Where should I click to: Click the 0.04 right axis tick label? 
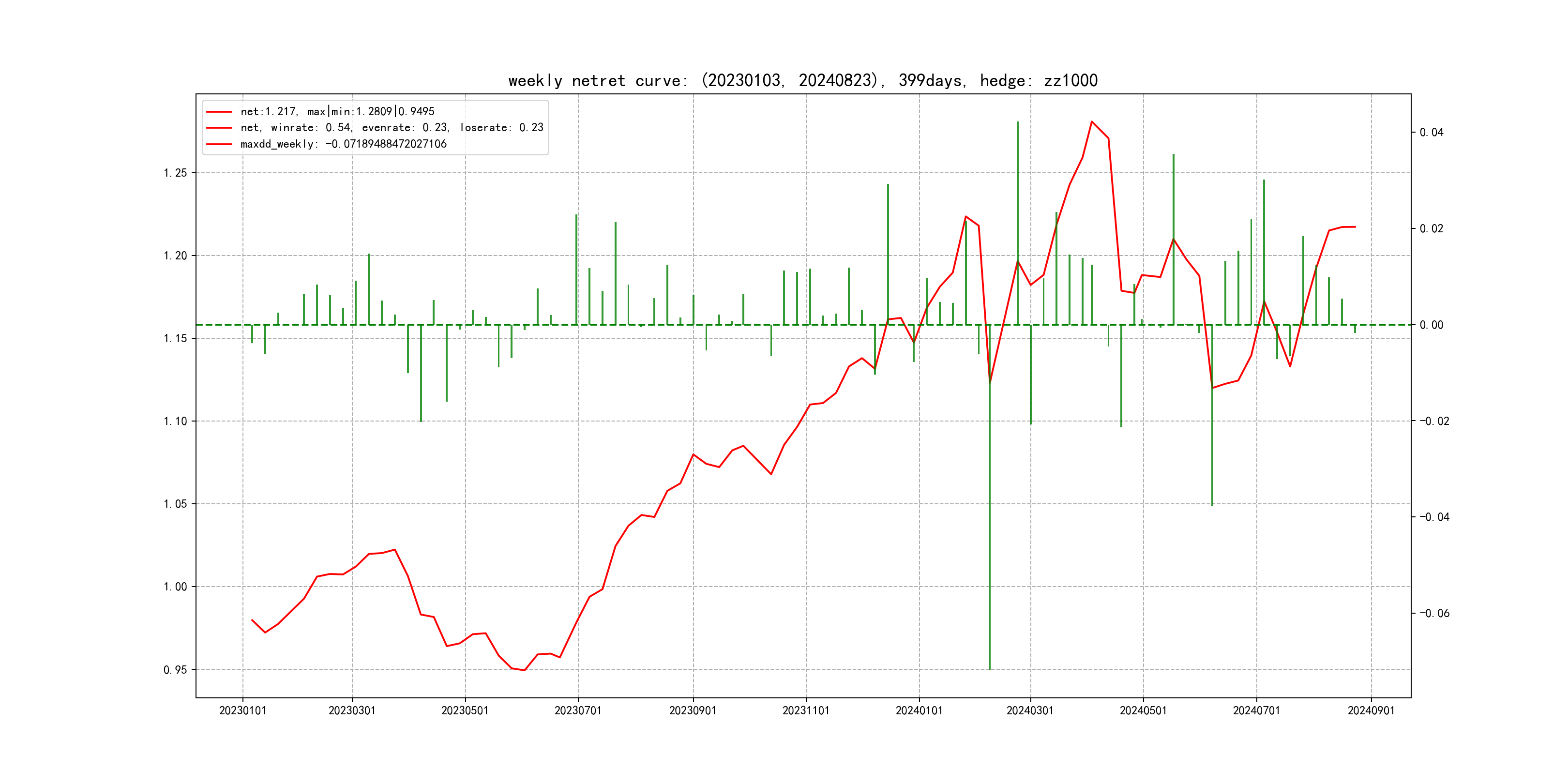[1431, 132]
